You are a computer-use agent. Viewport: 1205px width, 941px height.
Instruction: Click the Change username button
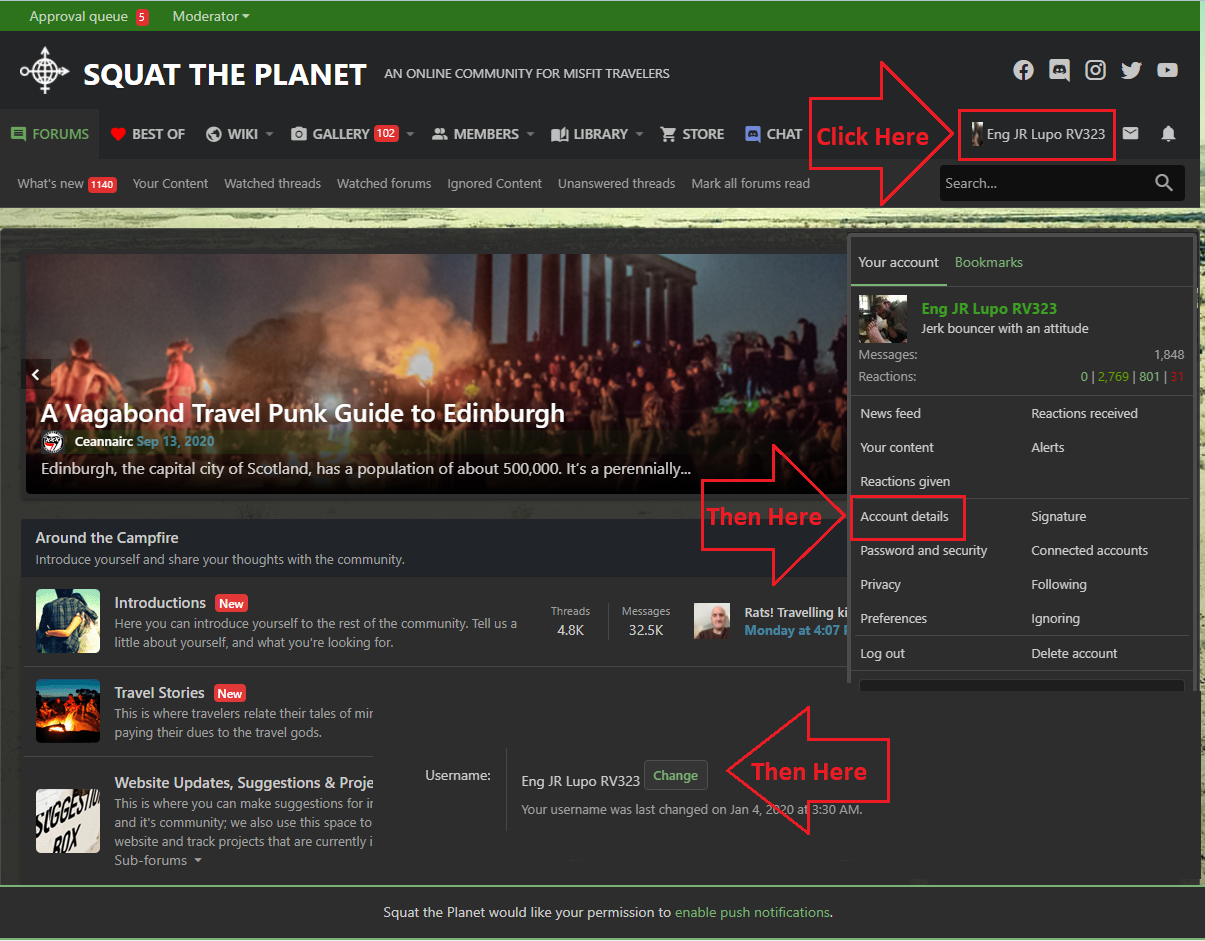pyautogui.click(x=675, y=775)
